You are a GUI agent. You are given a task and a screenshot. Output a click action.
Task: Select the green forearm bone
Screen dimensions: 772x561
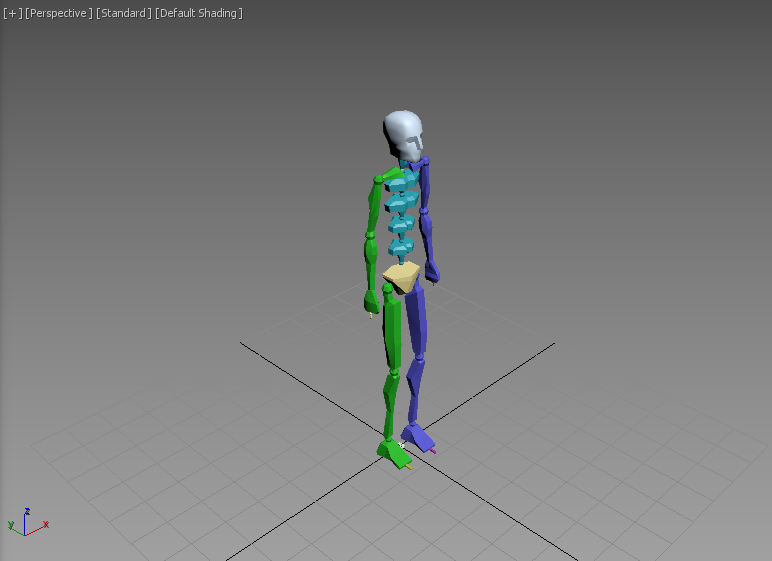tap(371, 265)
